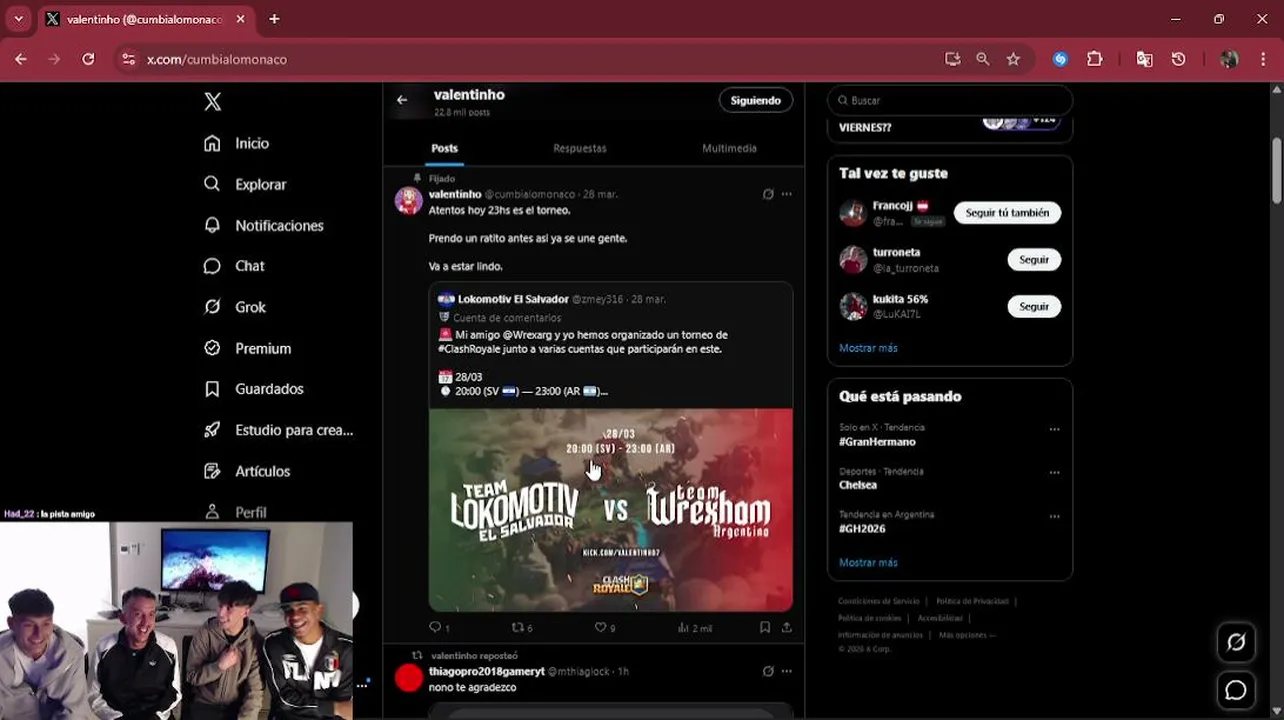
Task: Open Política de Privacidad footer link
Action: (x=972, y=601)
